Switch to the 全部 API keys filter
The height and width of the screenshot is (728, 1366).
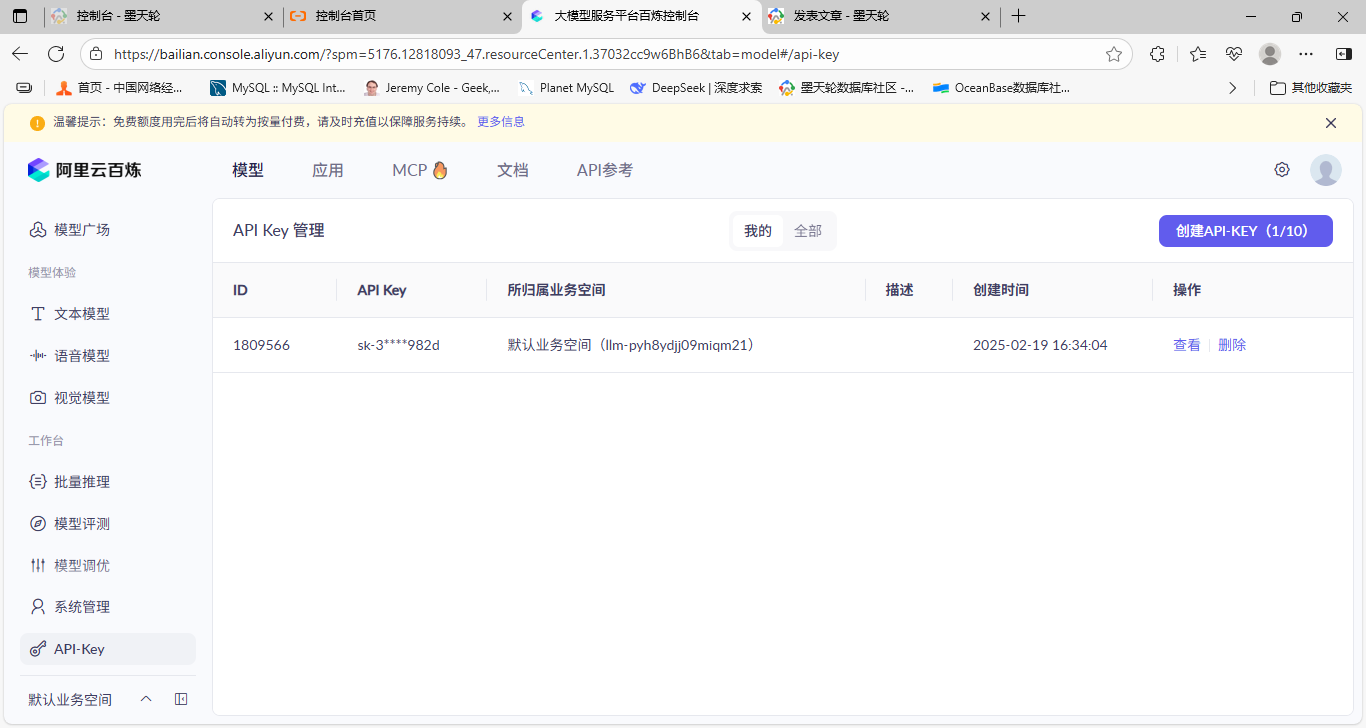click(x=808, y=231)
